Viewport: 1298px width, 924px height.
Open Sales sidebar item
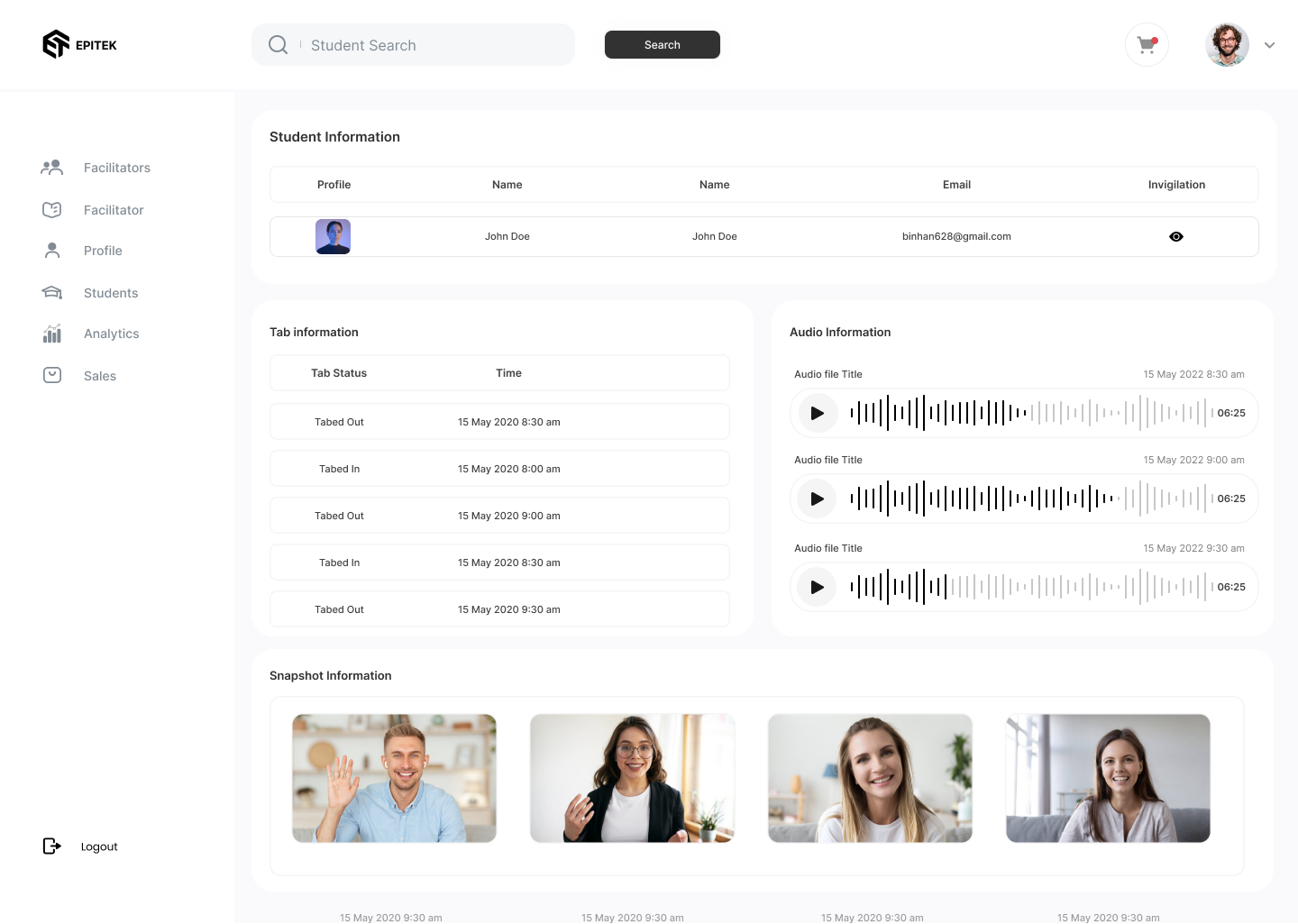pos(100,376)
